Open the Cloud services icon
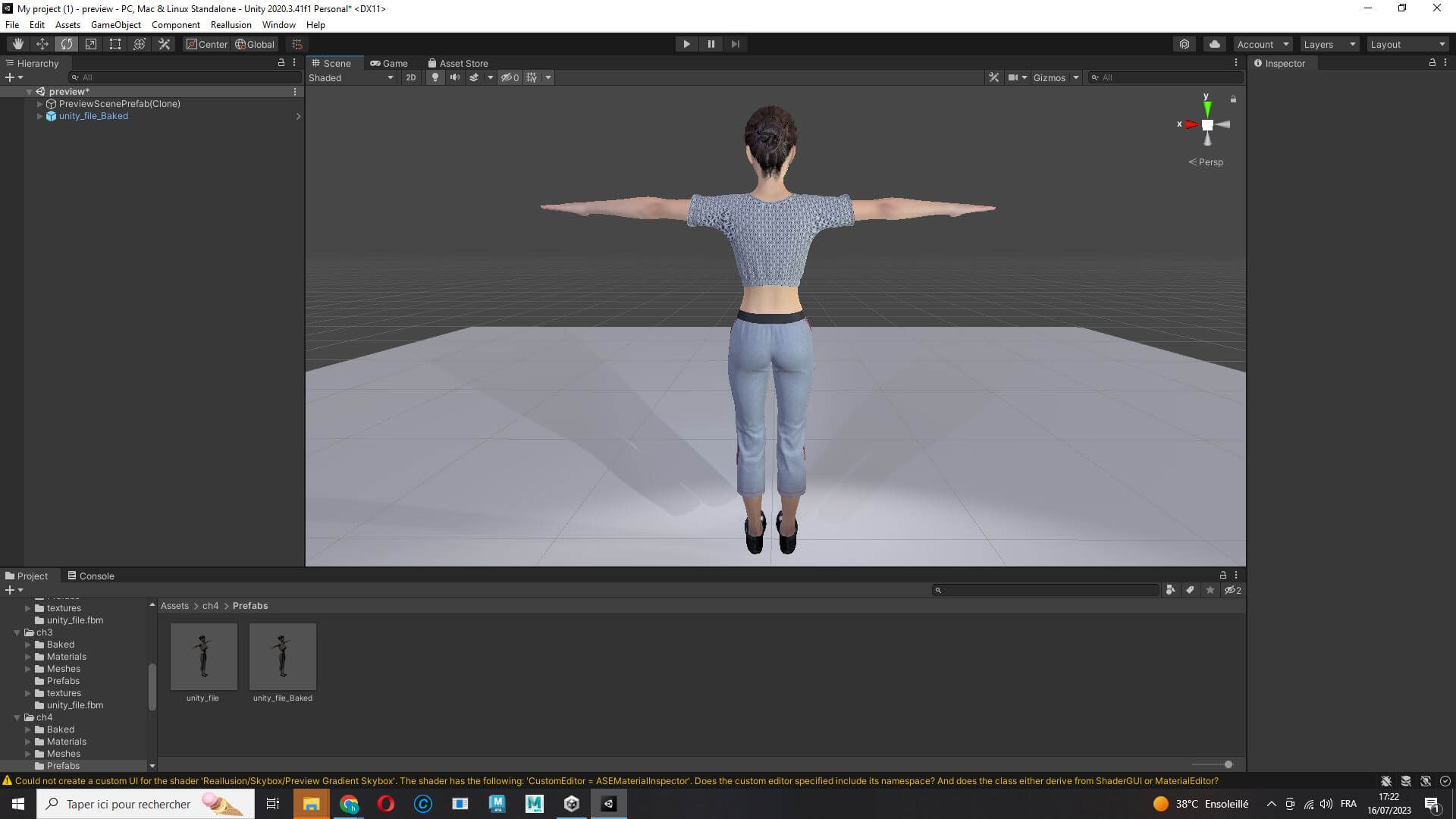This screenshot has height=819, width=1456. (x=1214, y=44)
